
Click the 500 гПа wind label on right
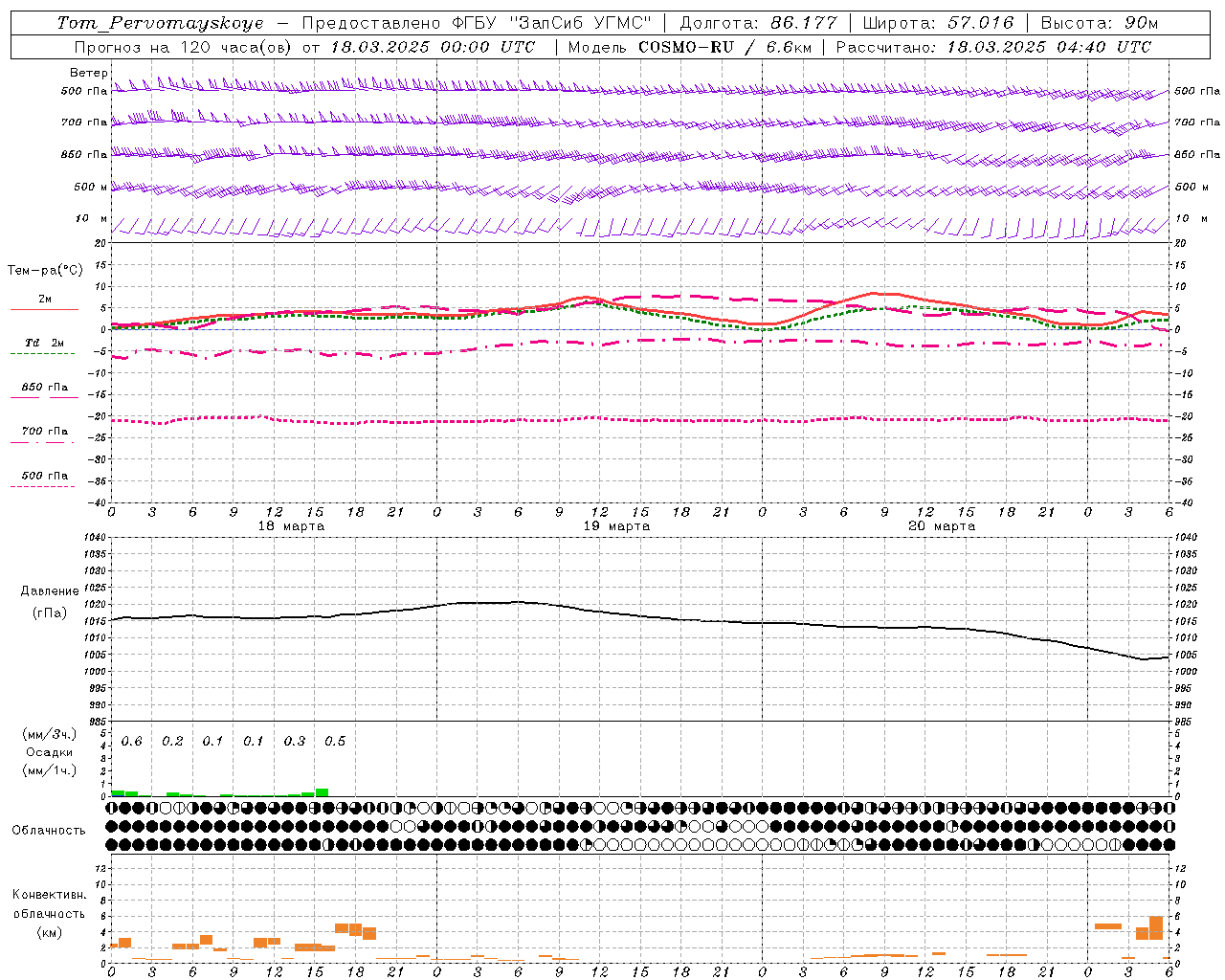(x=1197, y=92)
